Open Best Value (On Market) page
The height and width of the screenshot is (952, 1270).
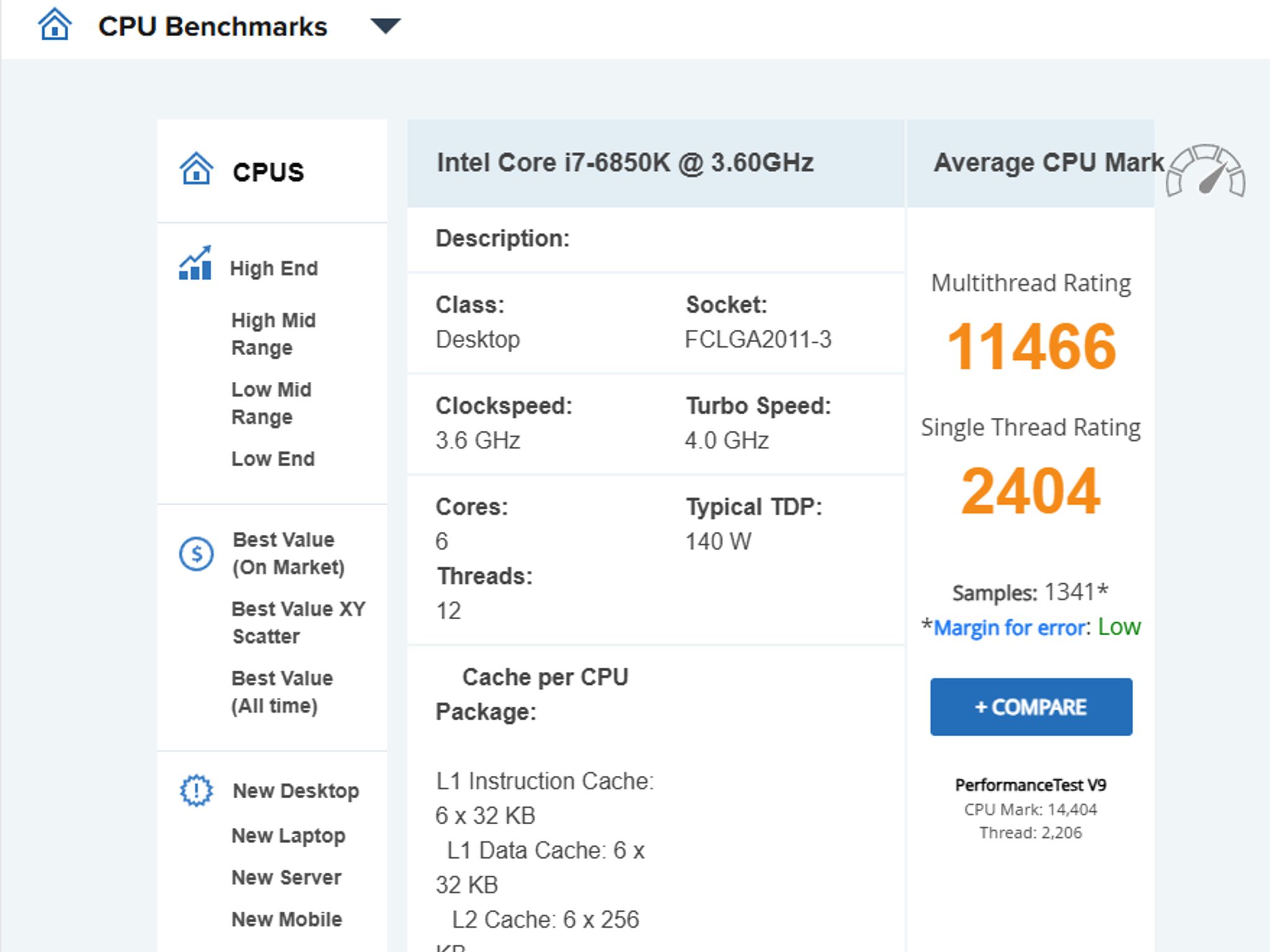288,553
